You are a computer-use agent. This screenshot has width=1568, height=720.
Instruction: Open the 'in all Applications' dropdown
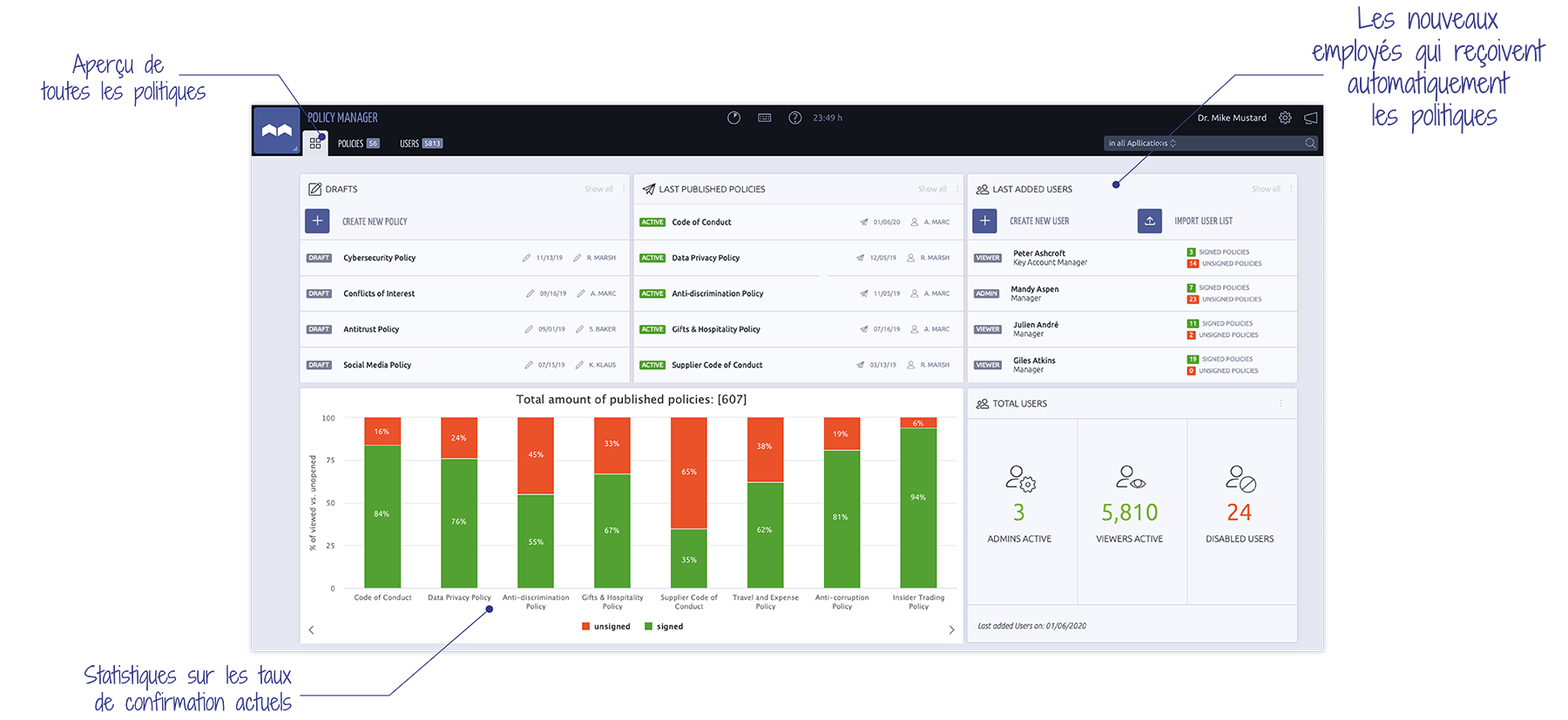click(x=1142, y=143)
